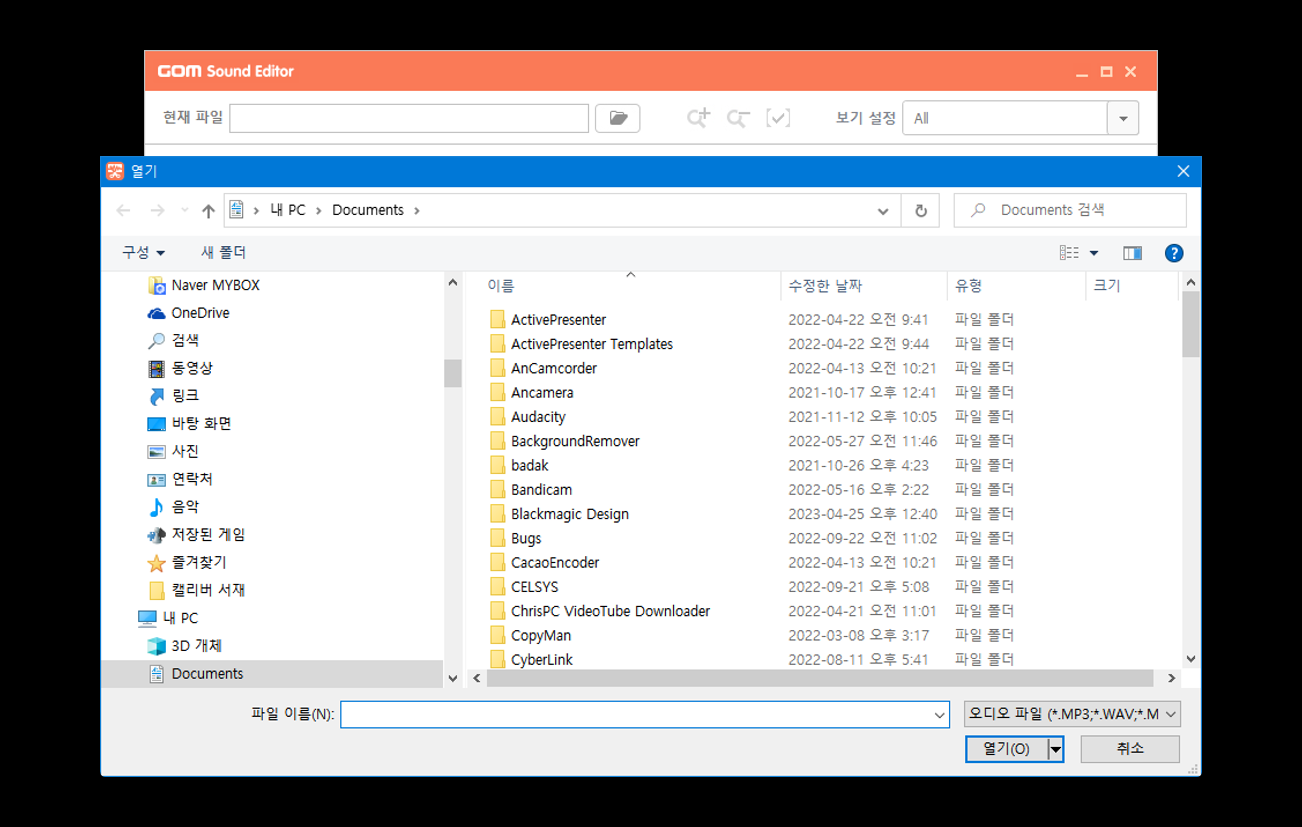Go up one folder level
Viewport: 1302px width, 827px height.
point(208,210)
